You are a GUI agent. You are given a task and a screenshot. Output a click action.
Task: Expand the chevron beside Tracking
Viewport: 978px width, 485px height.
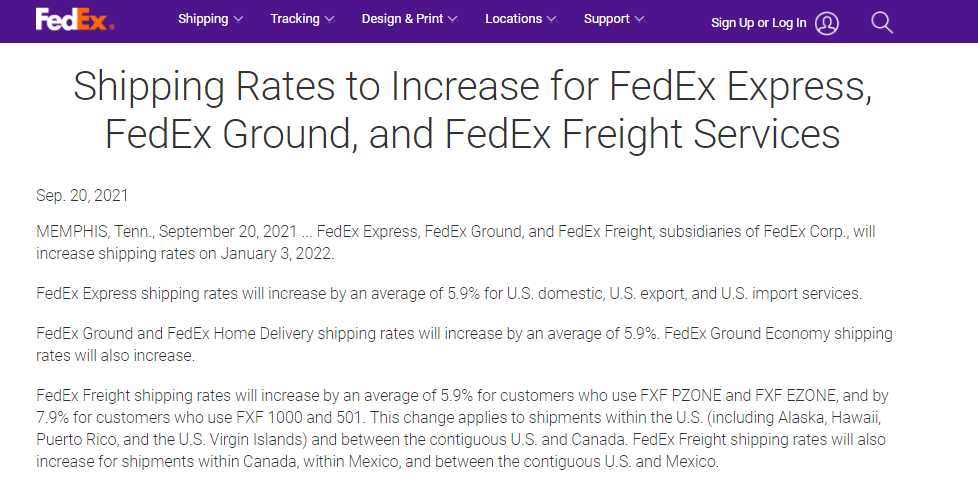(329, 19)
